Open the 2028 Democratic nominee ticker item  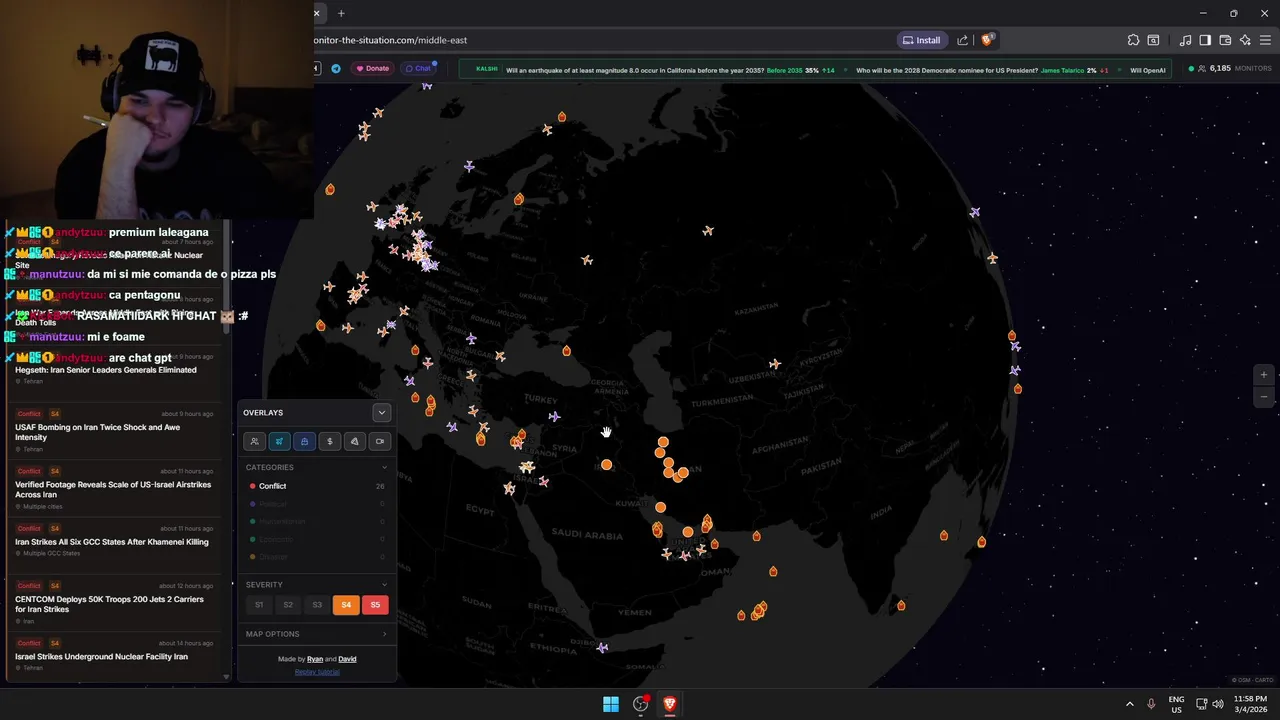(x=982, y=70)
